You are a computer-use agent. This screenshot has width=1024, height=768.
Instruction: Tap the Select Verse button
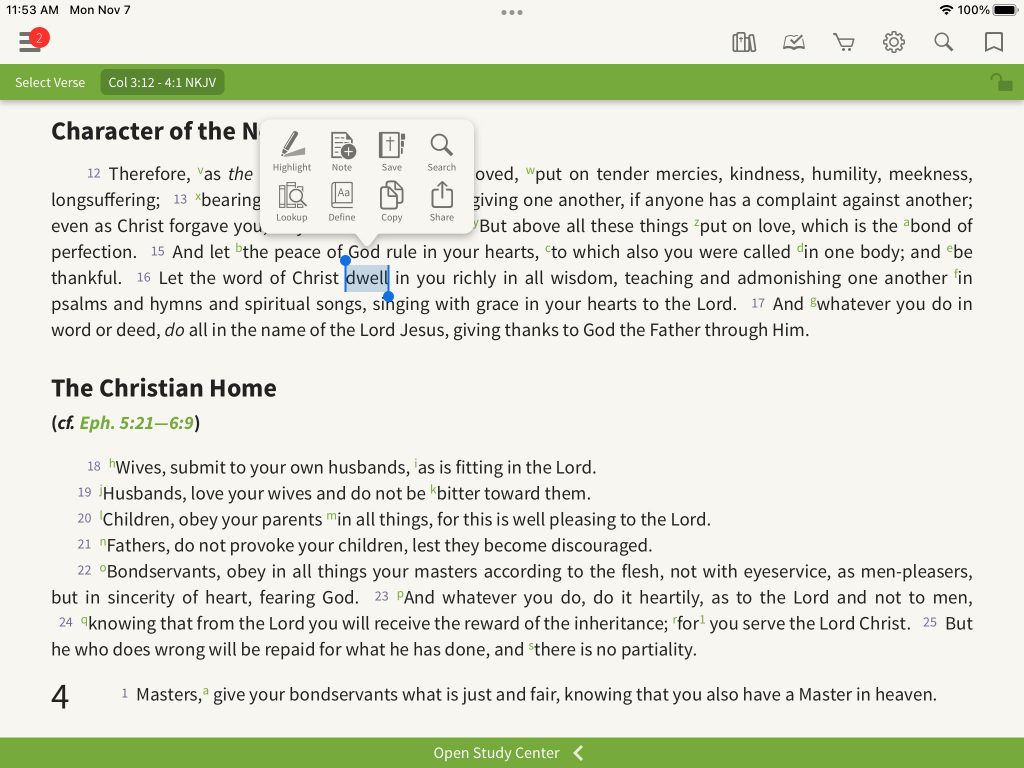(50, 82)
